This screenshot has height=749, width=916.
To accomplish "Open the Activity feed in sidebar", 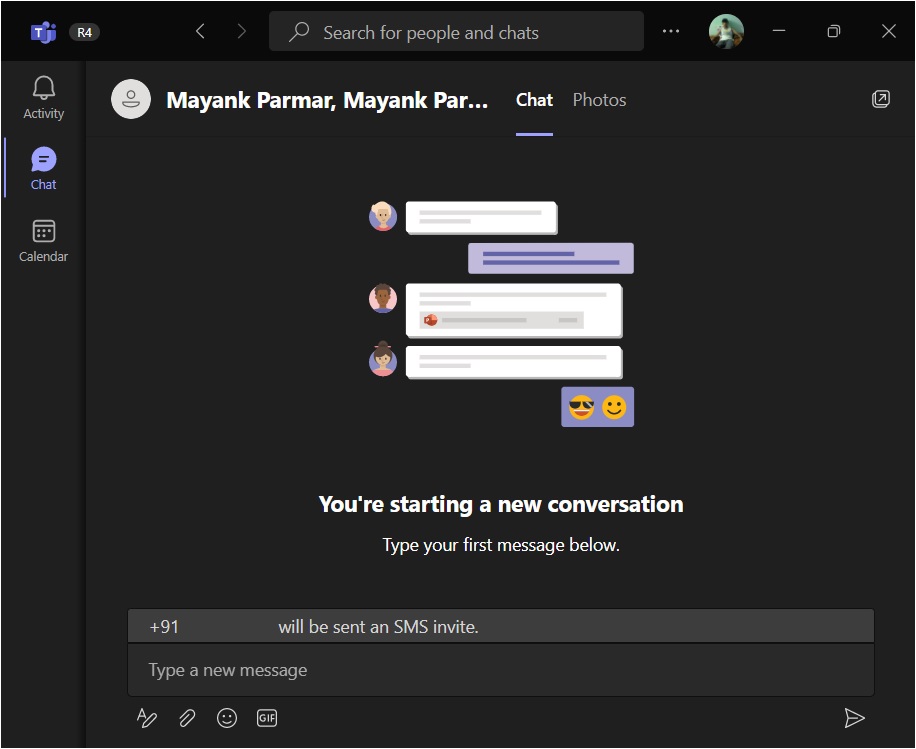I will tap(43, 98).
